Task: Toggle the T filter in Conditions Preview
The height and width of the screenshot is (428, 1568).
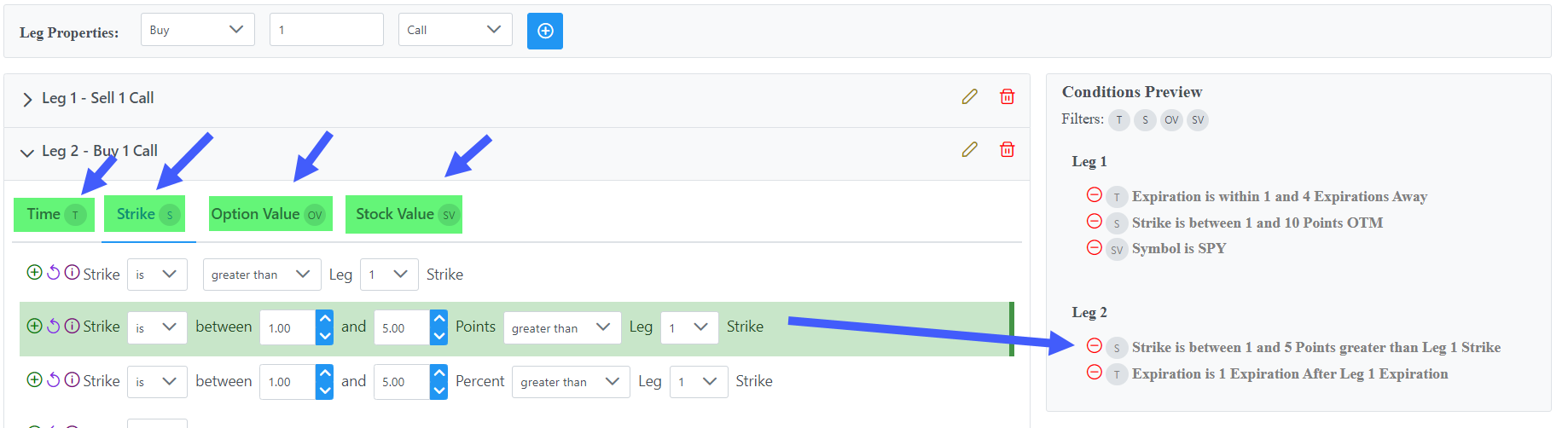Action: click(1118, 120)
